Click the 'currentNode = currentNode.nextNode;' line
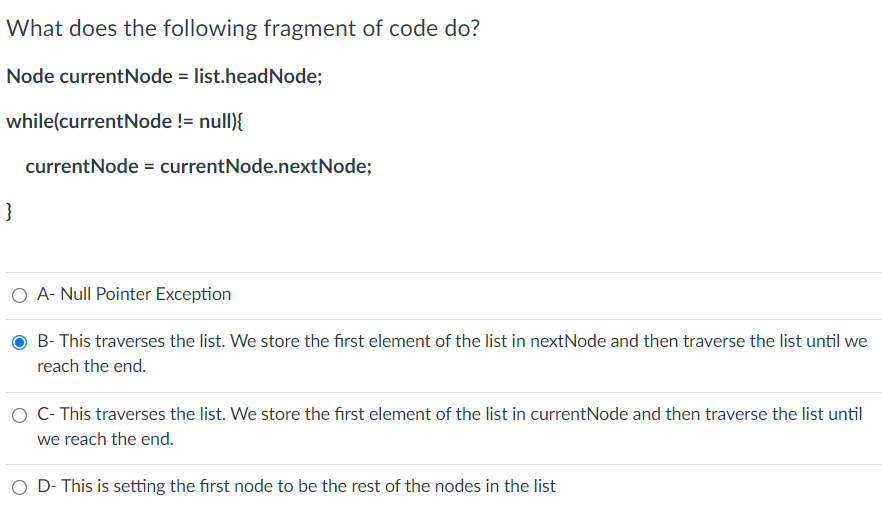The width and height of the screenshot is (882, 514). coord(199,166)
